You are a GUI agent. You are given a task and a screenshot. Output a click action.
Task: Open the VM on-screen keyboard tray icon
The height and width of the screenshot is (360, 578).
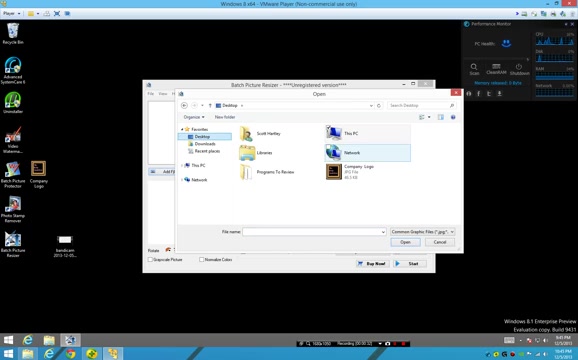509,340
